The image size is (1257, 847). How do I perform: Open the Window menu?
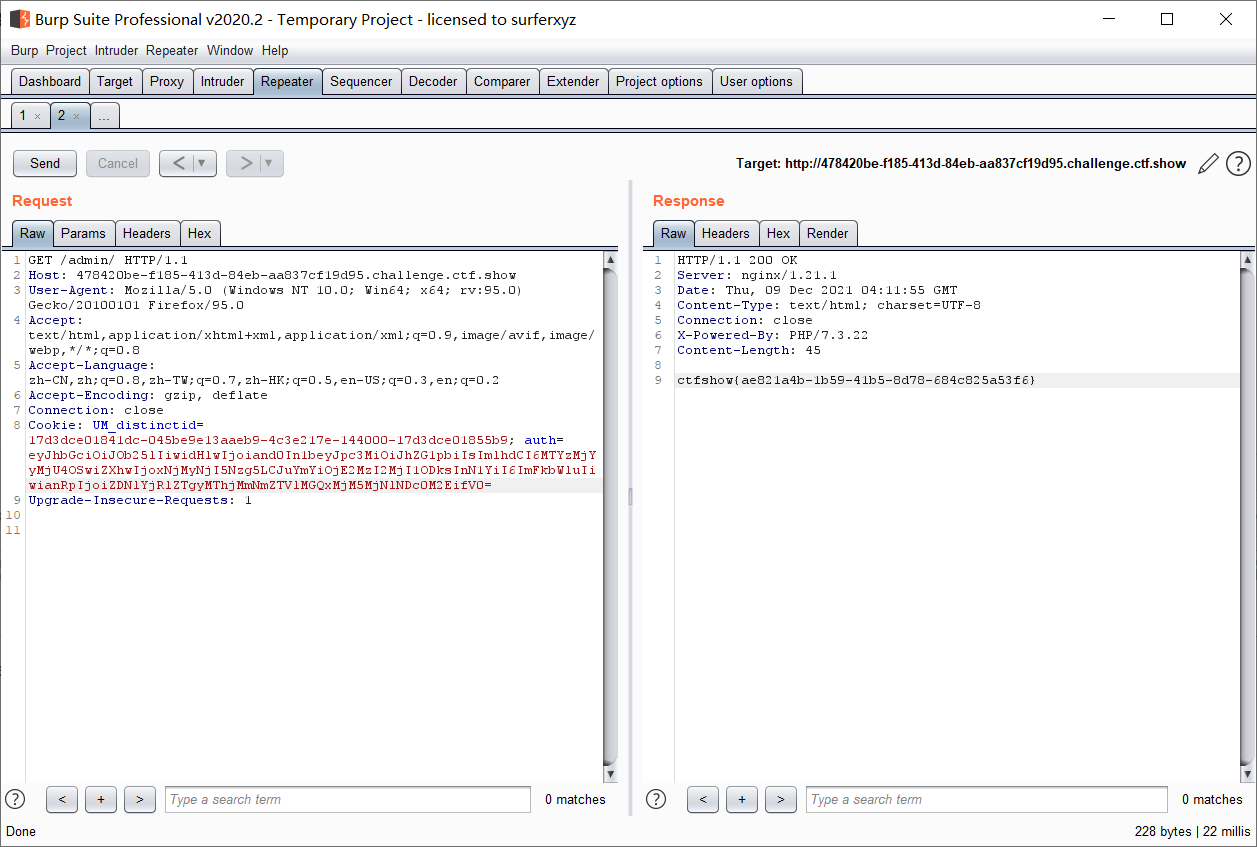[x=230, y=50]
